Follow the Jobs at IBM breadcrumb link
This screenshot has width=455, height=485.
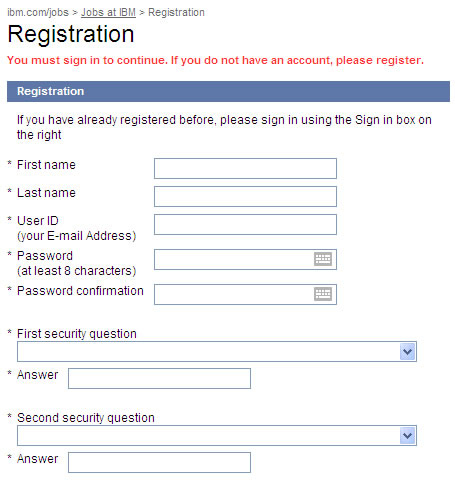(108, 12)
